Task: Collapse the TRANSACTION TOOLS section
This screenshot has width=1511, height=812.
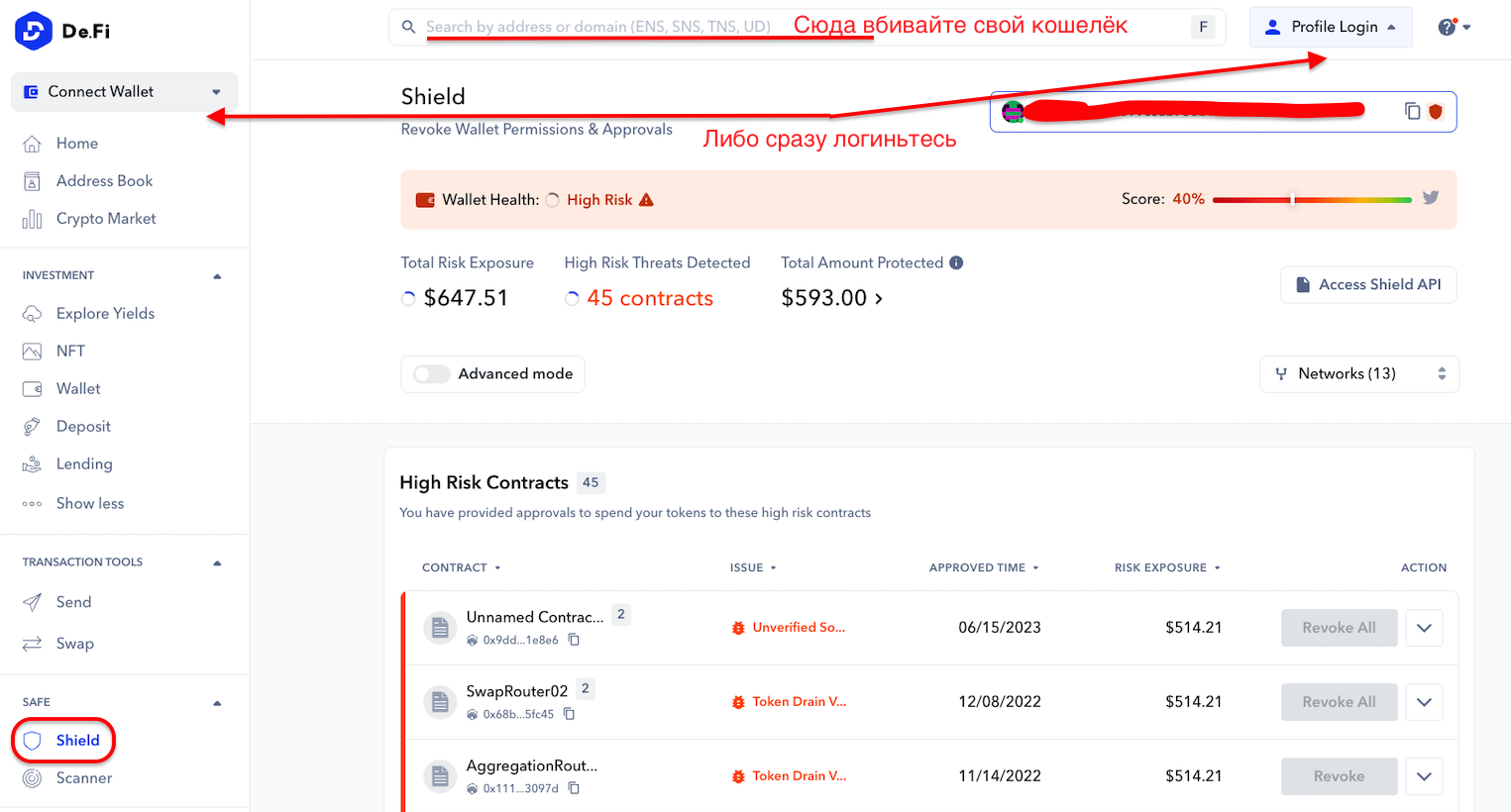Action: pyautogui.click(x=217, y=563)
